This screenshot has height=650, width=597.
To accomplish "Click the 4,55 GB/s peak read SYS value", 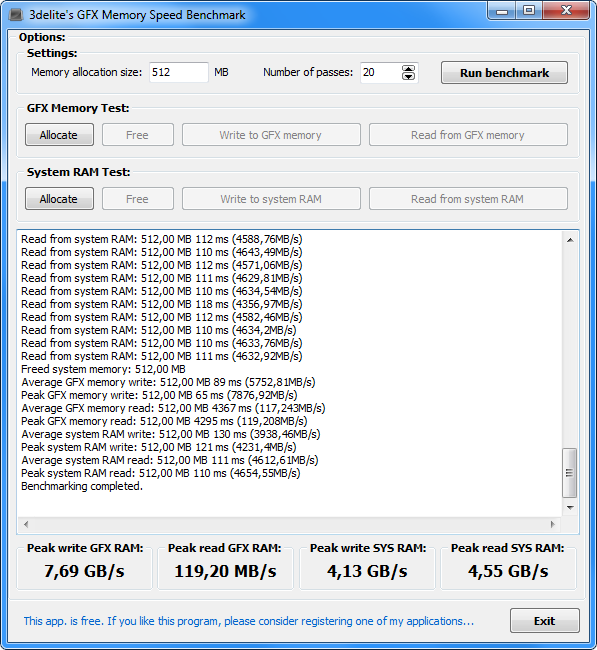I will [x=508, y=572].
